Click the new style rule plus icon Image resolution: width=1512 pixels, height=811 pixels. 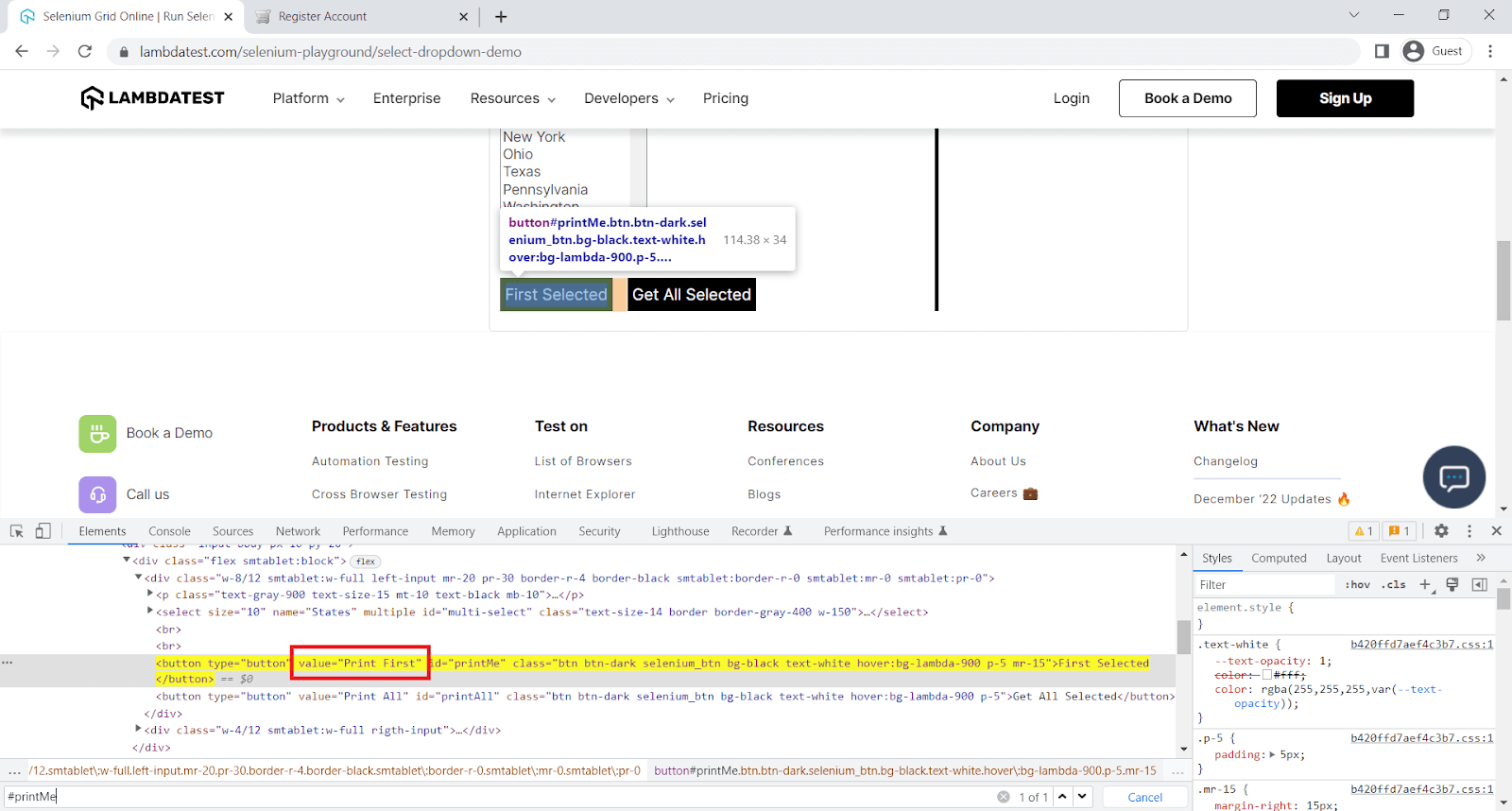click(x=1426, y=585)
